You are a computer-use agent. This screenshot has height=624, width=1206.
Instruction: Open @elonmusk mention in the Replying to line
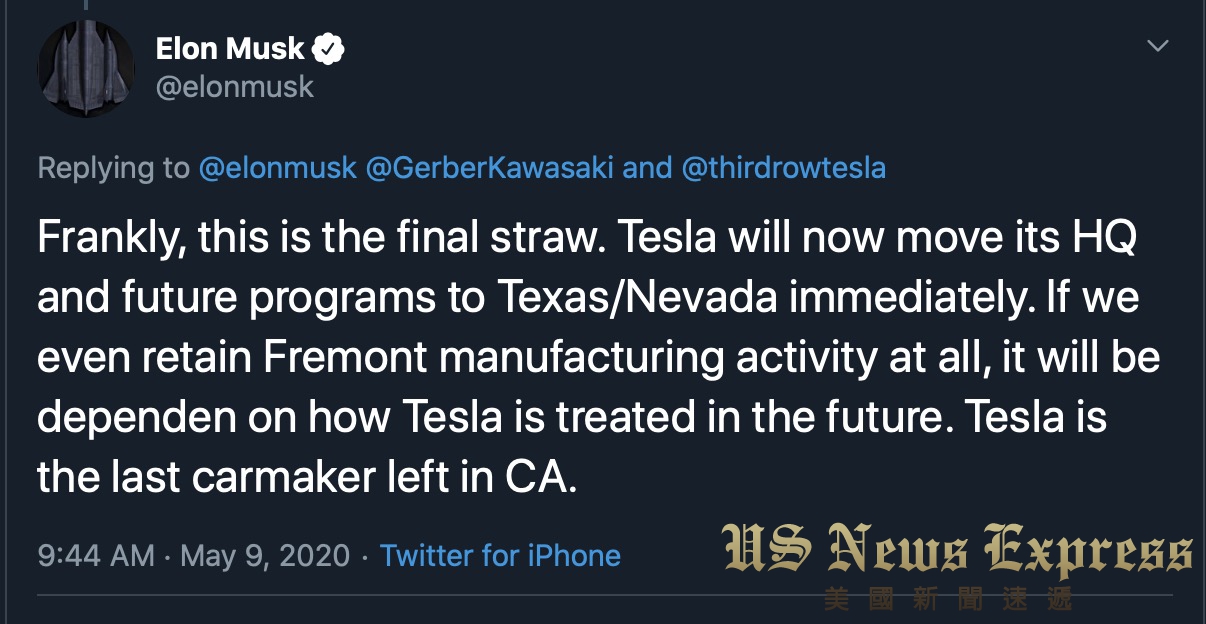click(x=277, y=167)
